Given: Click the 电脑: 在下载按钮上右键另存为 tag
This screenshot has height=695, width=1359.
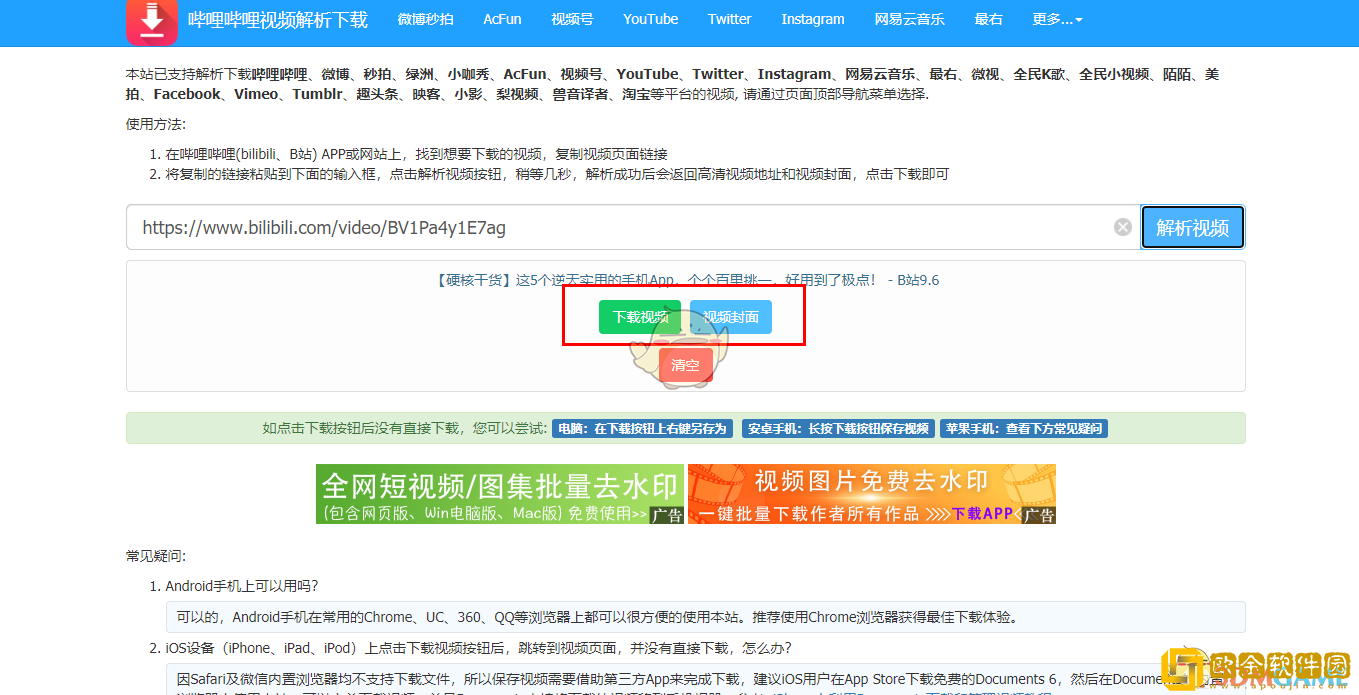Looking at the screenshot, I should [x=642, y=428].
